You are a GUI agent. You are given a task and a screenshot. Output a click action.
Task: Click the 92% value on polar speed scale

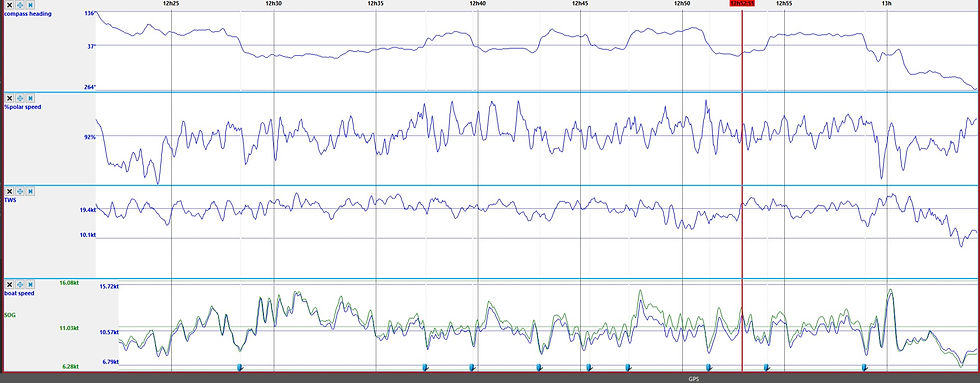click(90, 136)
